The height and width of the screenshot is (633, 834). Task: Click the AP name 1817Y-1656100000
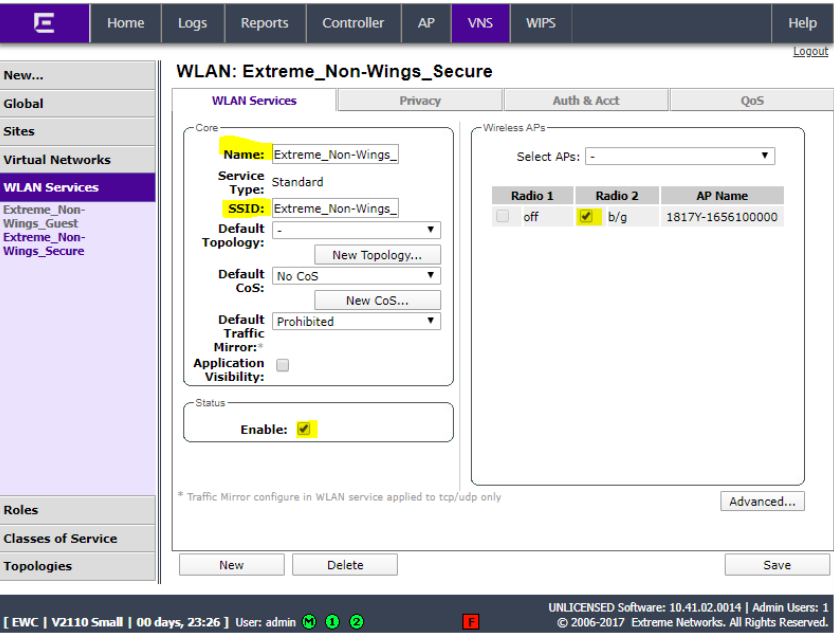pos(722,217)
